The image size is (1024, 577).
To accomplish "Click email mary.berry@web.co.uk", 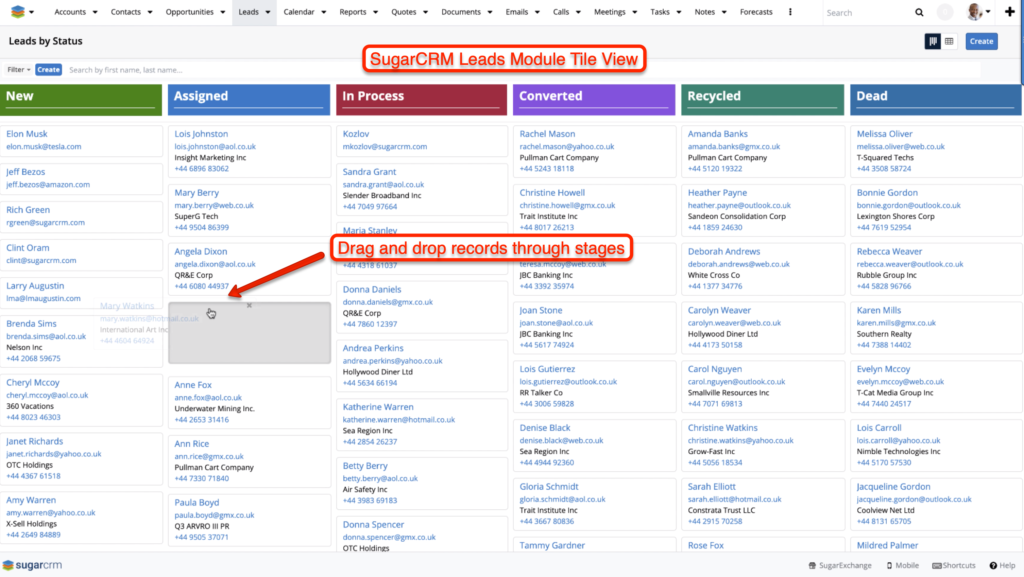I will [x=214, y=206].
